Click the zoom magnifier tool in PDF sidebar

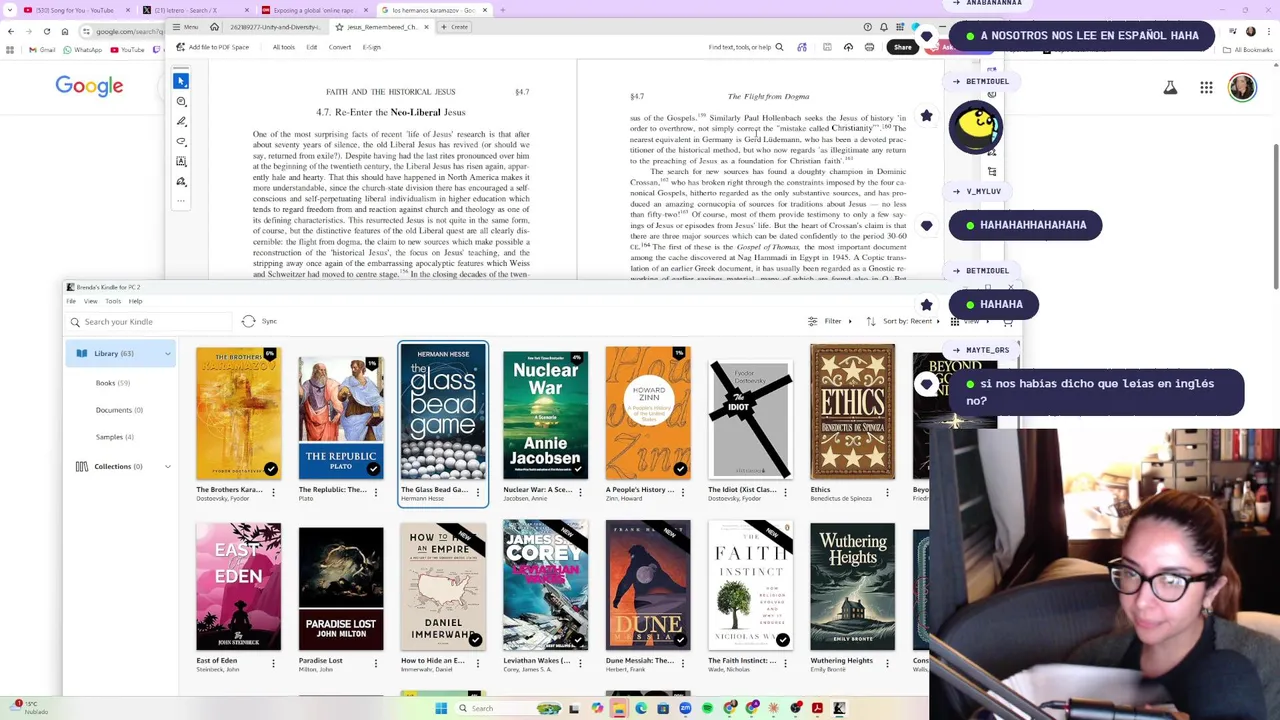(x=181, y=101)
